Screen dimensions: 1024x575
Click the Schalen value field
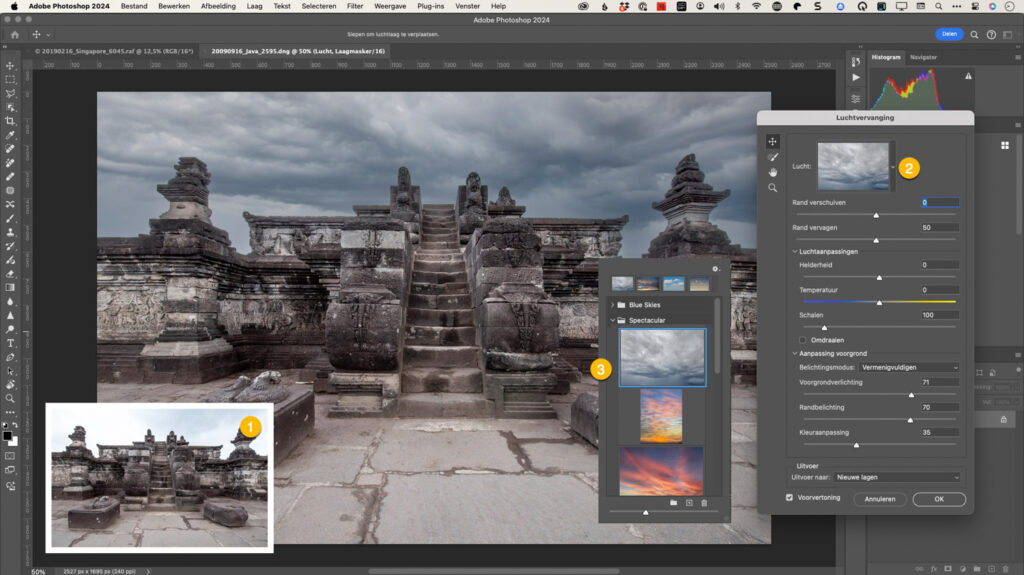tap(940, 315)
